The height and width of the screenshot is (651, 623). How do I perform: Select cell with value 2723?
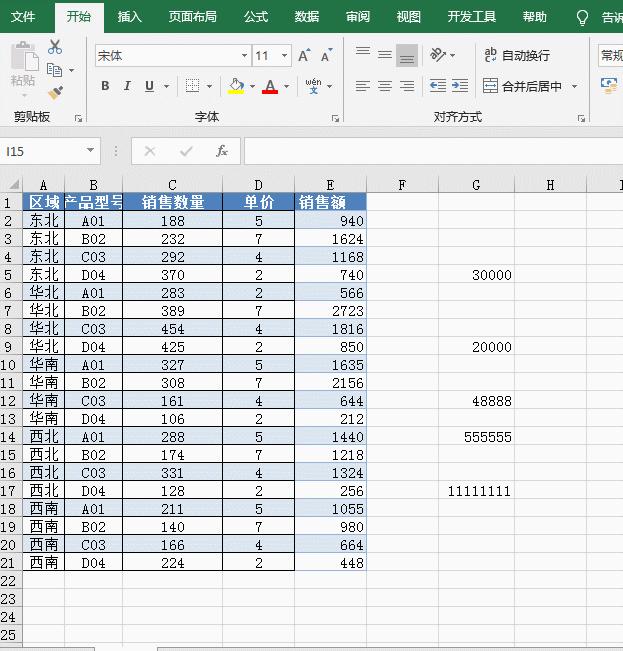pos(330,311)
